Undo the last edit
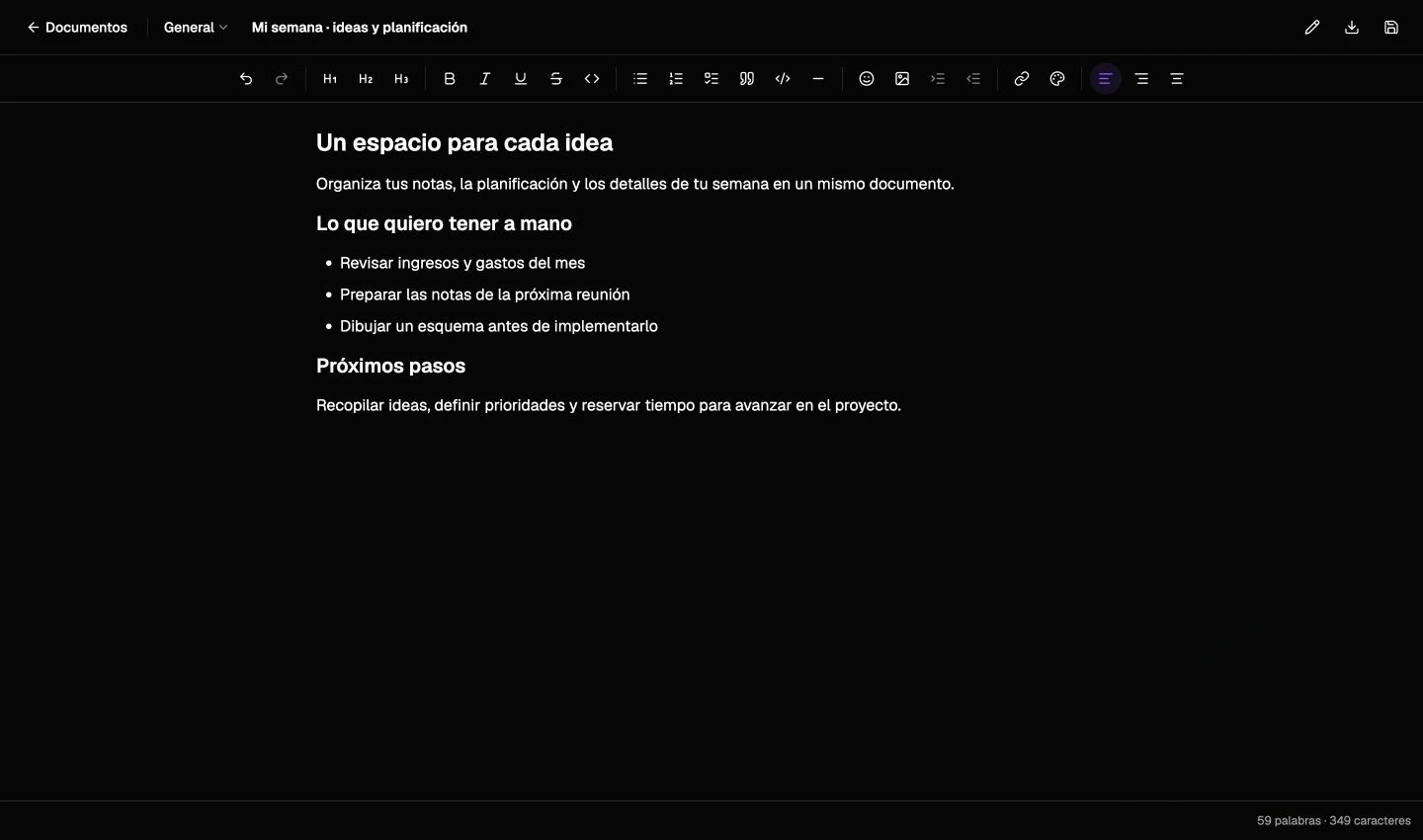The width and height of the screenshot is (1423, 840). click(246, 79)
